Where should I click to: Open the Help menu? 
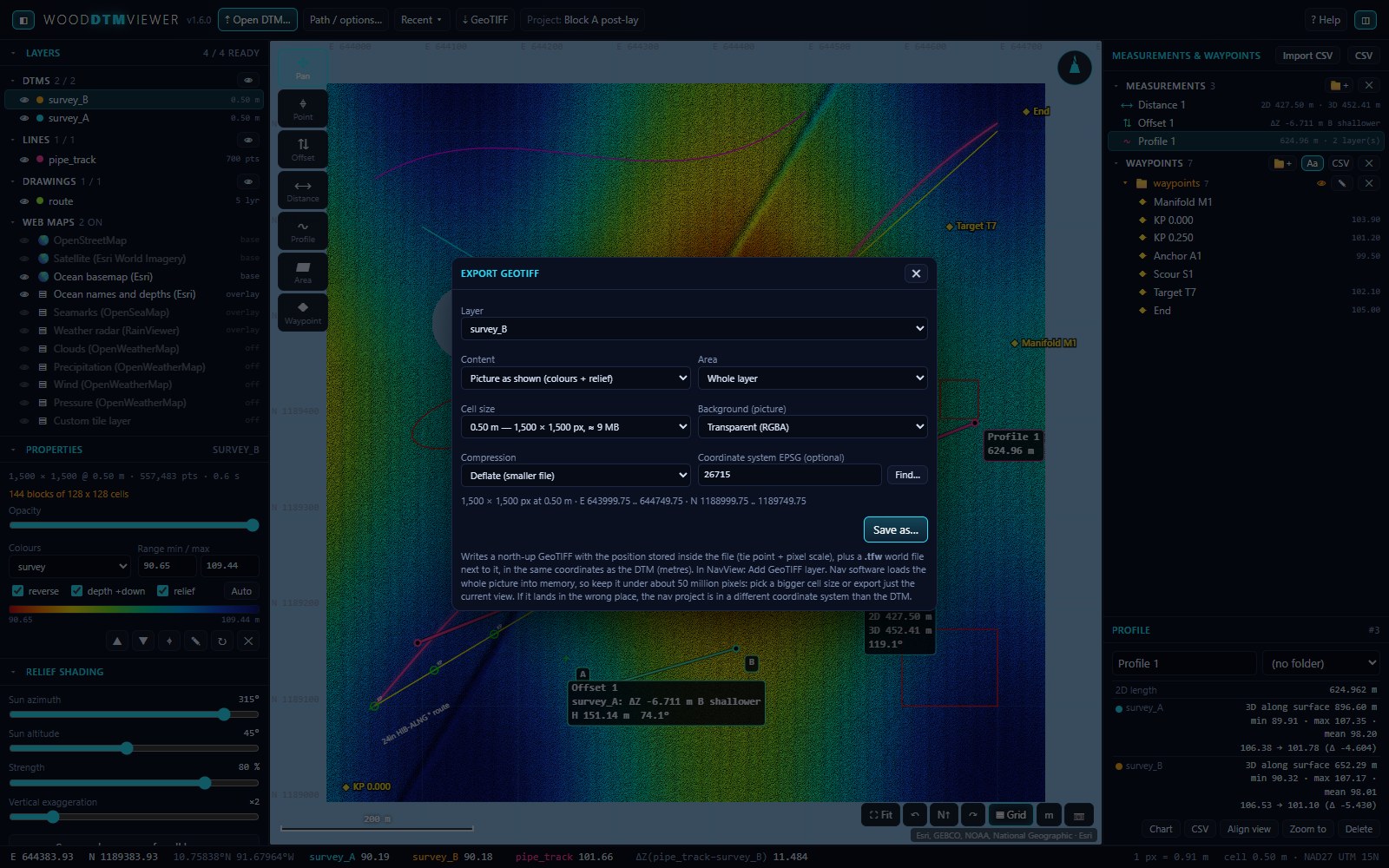(1326, 20)
